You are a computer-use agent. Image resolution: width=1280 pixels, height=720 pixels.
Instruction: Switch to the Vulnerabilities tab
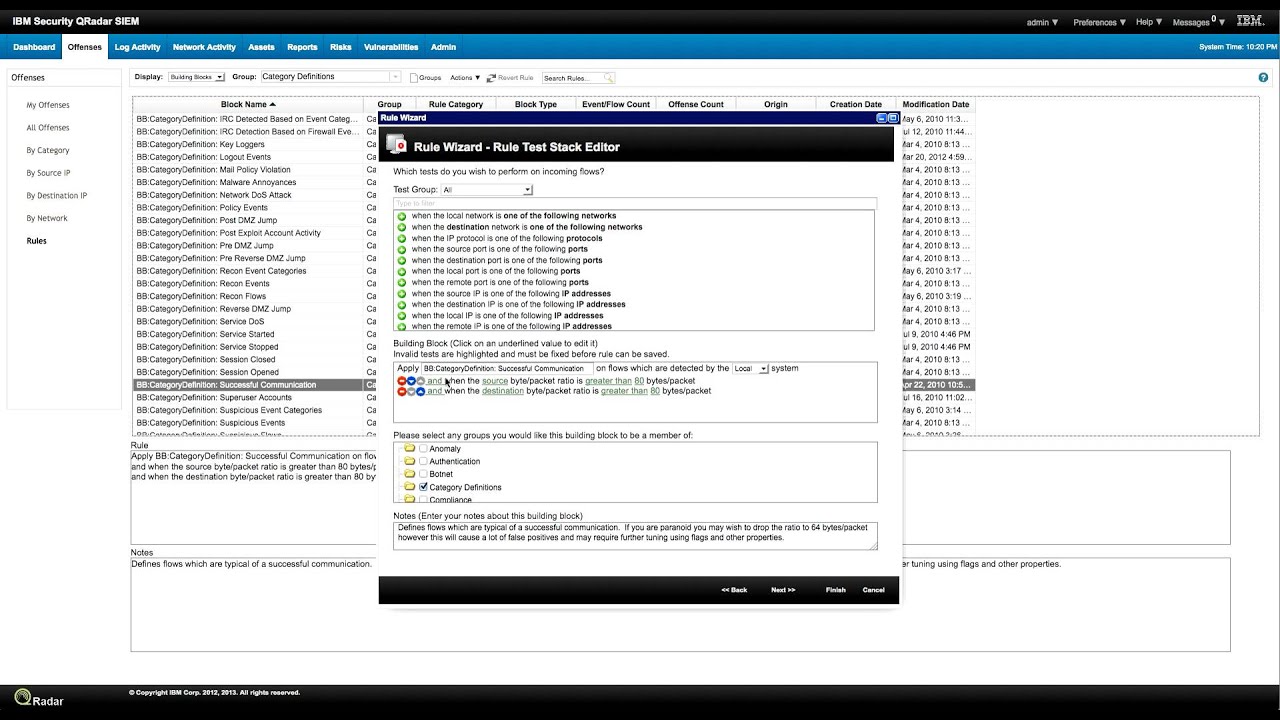391,47
